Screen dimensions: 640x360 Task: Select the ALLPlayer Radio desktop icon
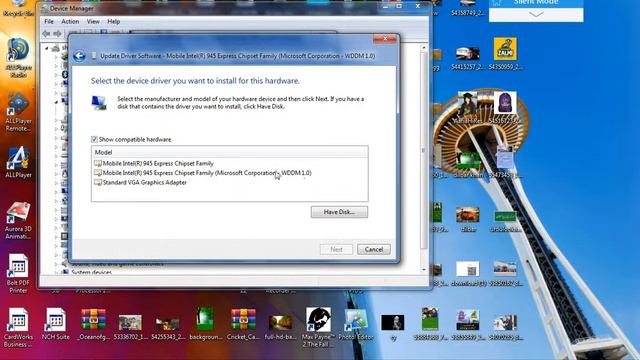18,58
